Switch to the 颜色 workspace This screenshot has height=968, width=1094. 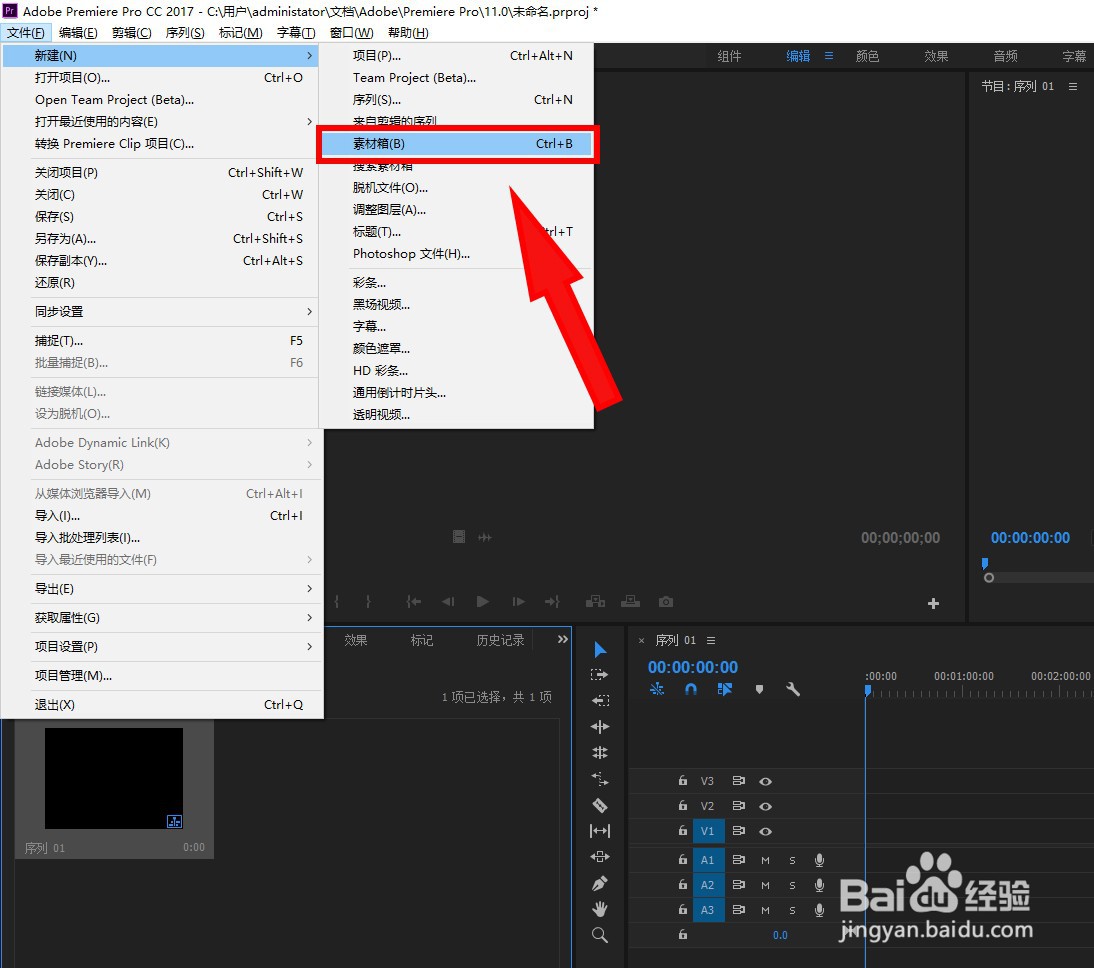(x=867, y=56)
